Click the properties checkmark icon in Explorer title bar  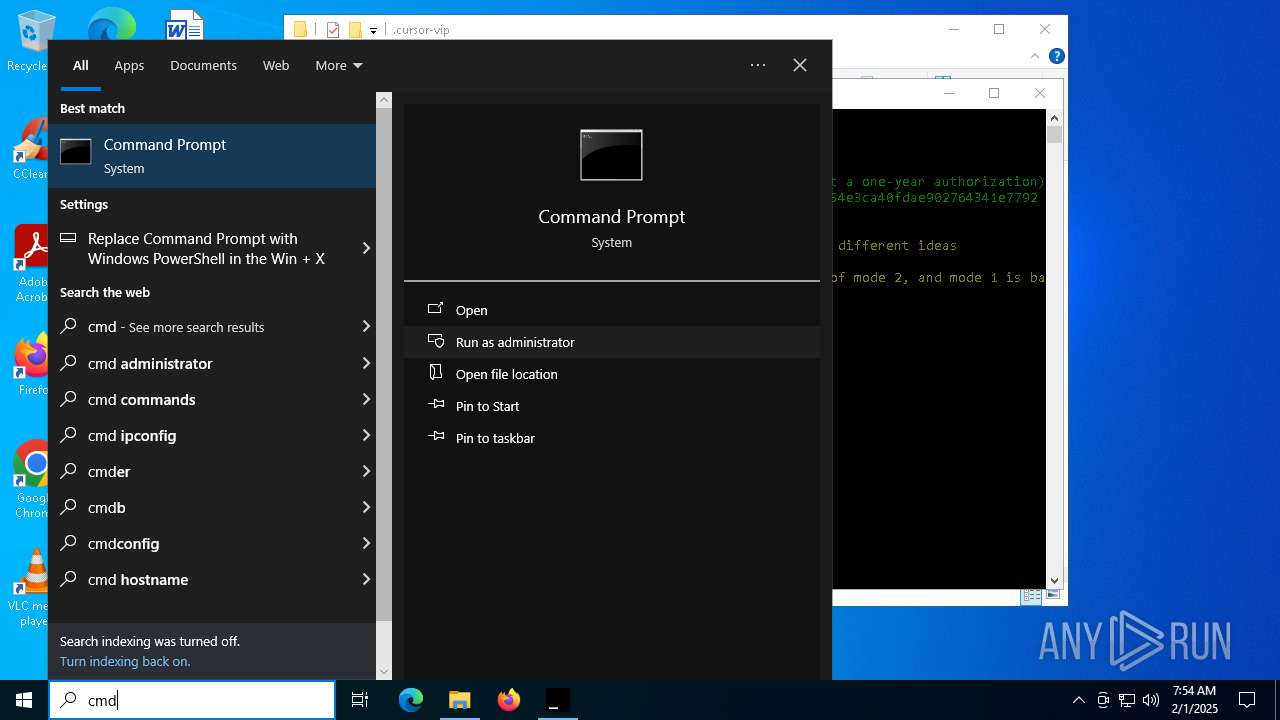(x=334, y=29)
